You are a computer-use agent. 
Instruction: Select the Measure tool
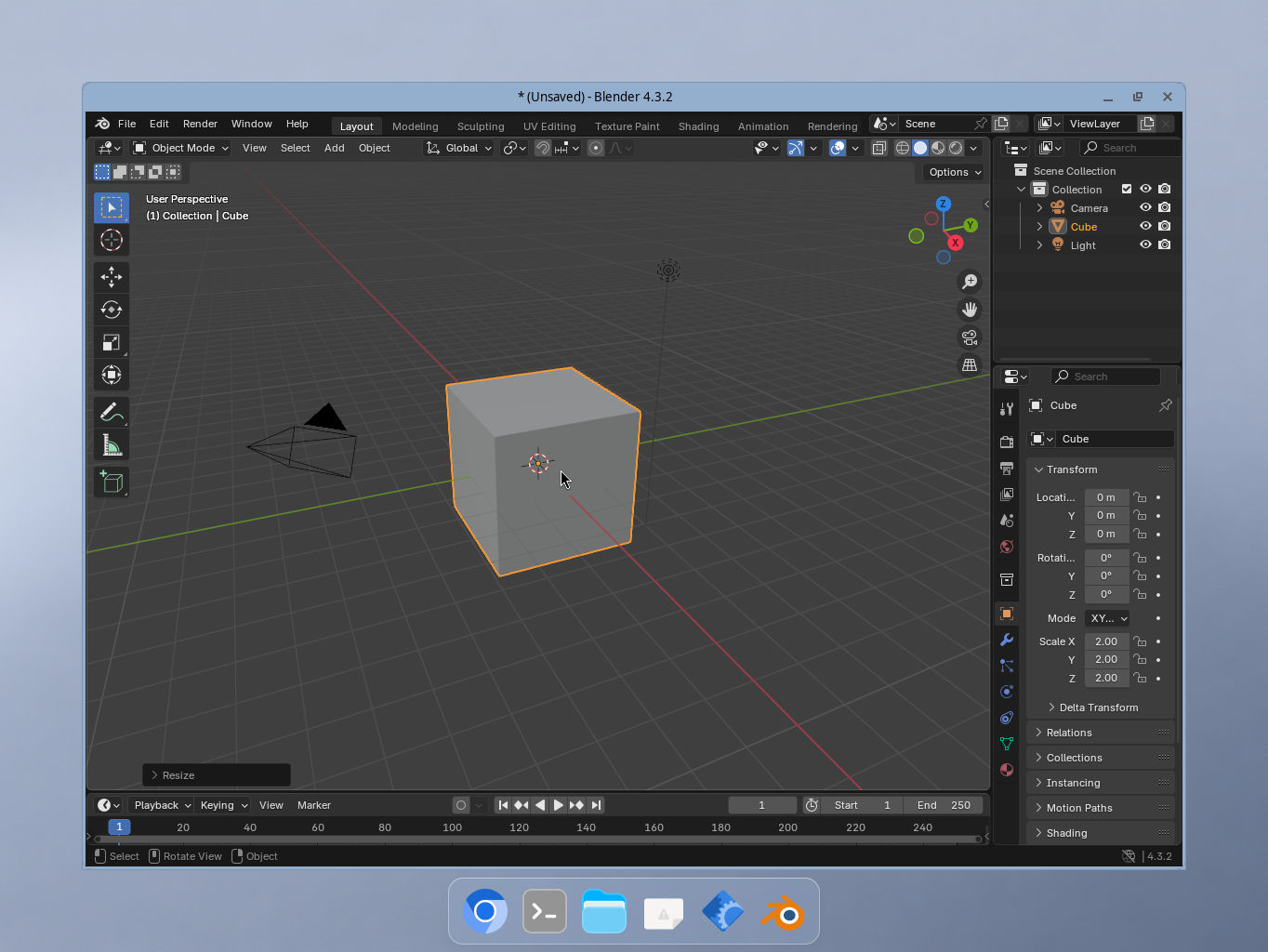point(112,445)
